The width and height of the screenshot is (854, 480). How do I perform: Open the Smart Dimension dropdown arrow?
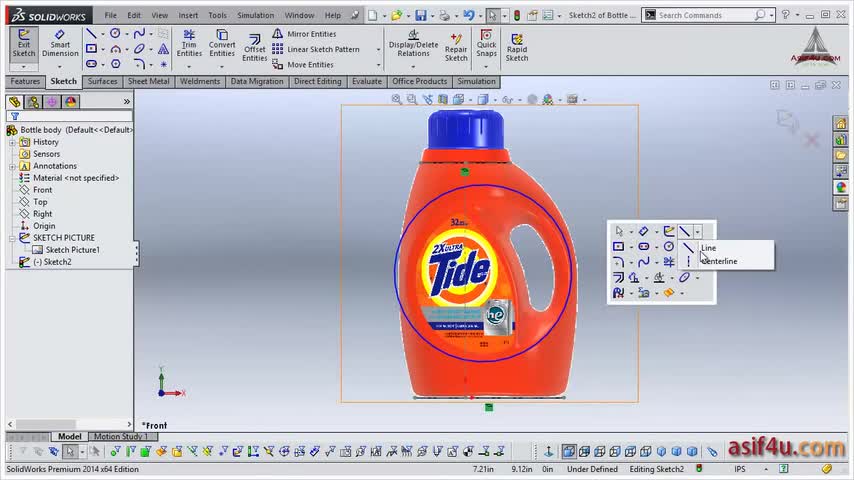[x=59, y=66]
